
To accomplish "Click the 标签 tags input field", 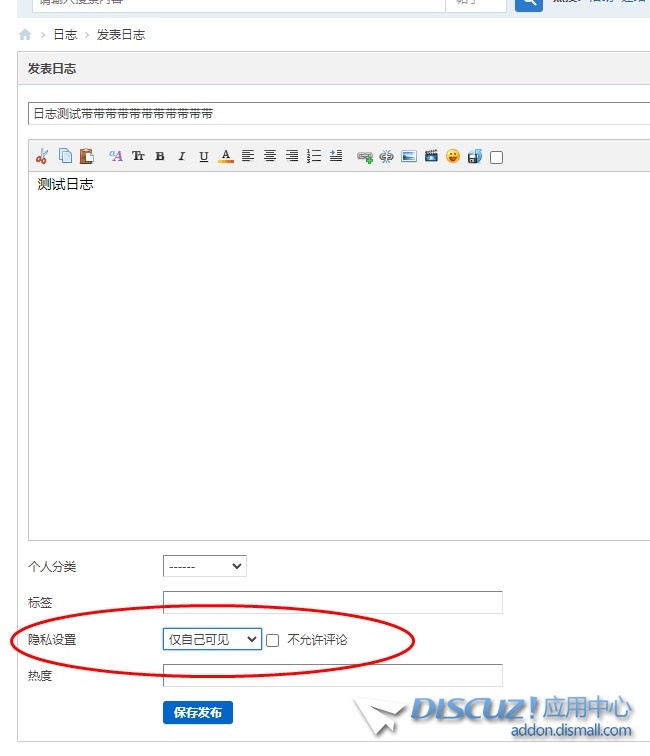I will [333, 602].
